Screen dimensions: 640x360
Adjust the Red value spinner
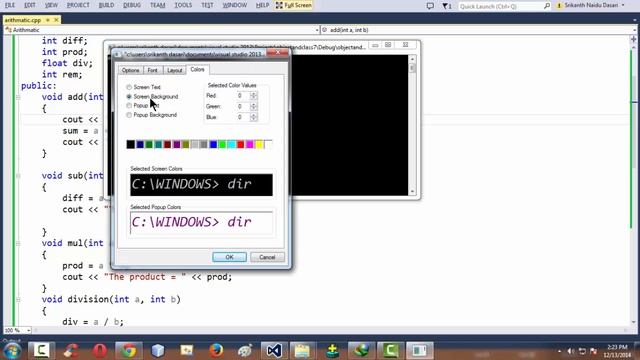[253, 96]
